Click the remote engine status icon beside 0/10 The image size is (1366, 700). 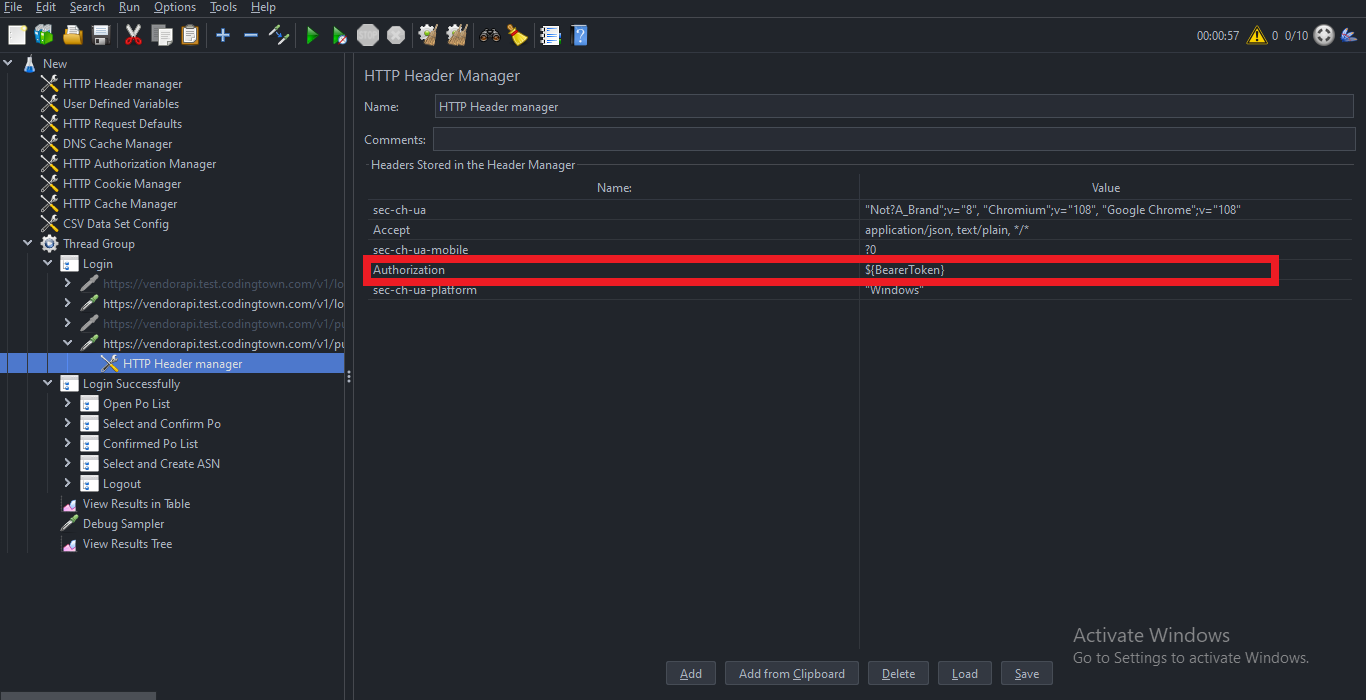pos(1324,35)
